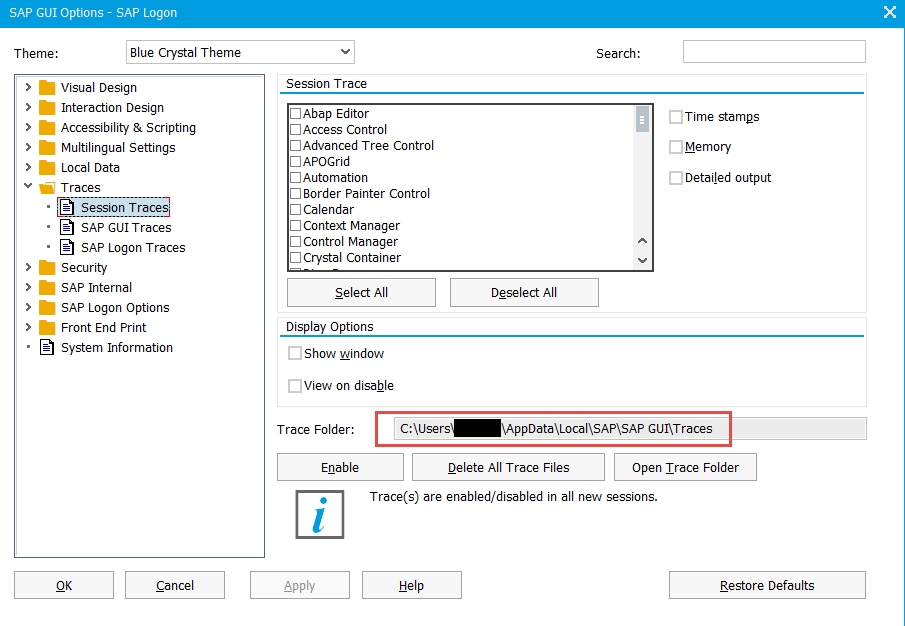Viewport: 905px width, 626px height.
Task: Open SAP Logon Traces settings
Action: [x=133, y=248]
